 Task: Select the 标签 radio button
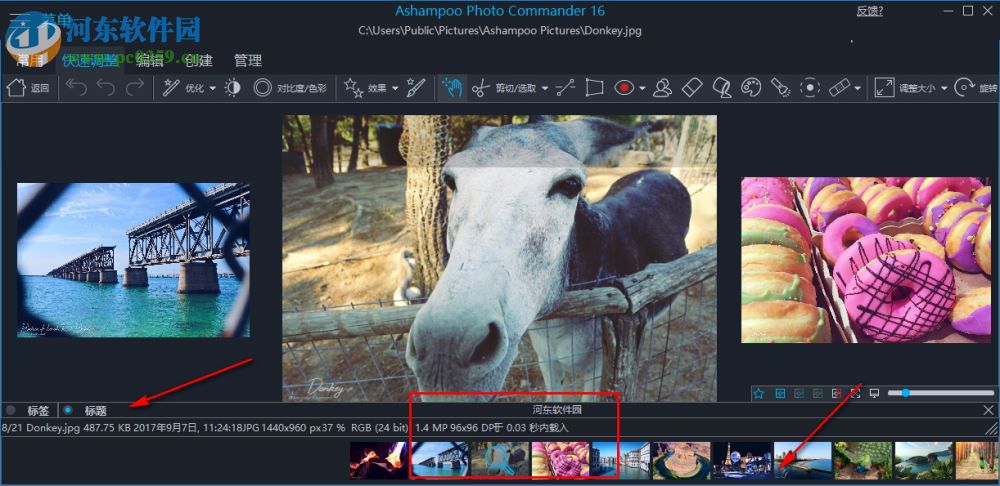coord(11,410)
